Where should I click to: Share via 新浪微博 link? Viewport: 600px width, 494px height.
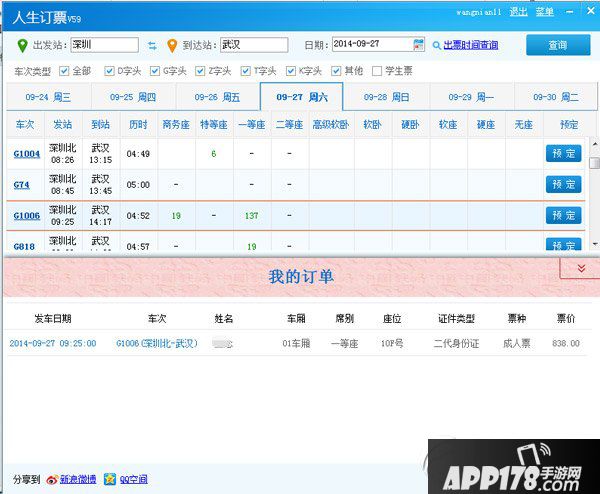point(78,479)
